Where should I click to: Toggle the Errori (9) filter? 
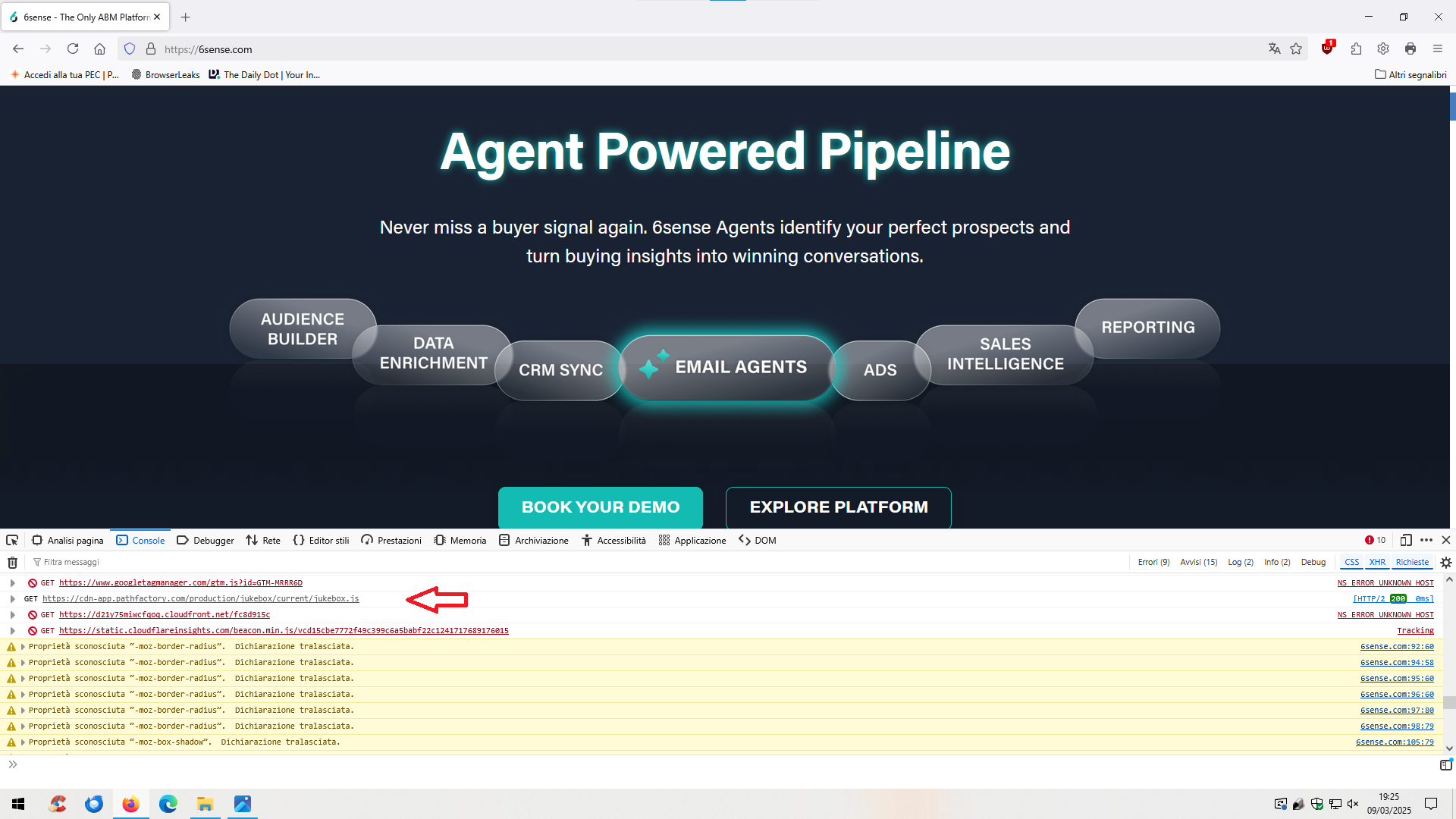[x=1153, y=563]
